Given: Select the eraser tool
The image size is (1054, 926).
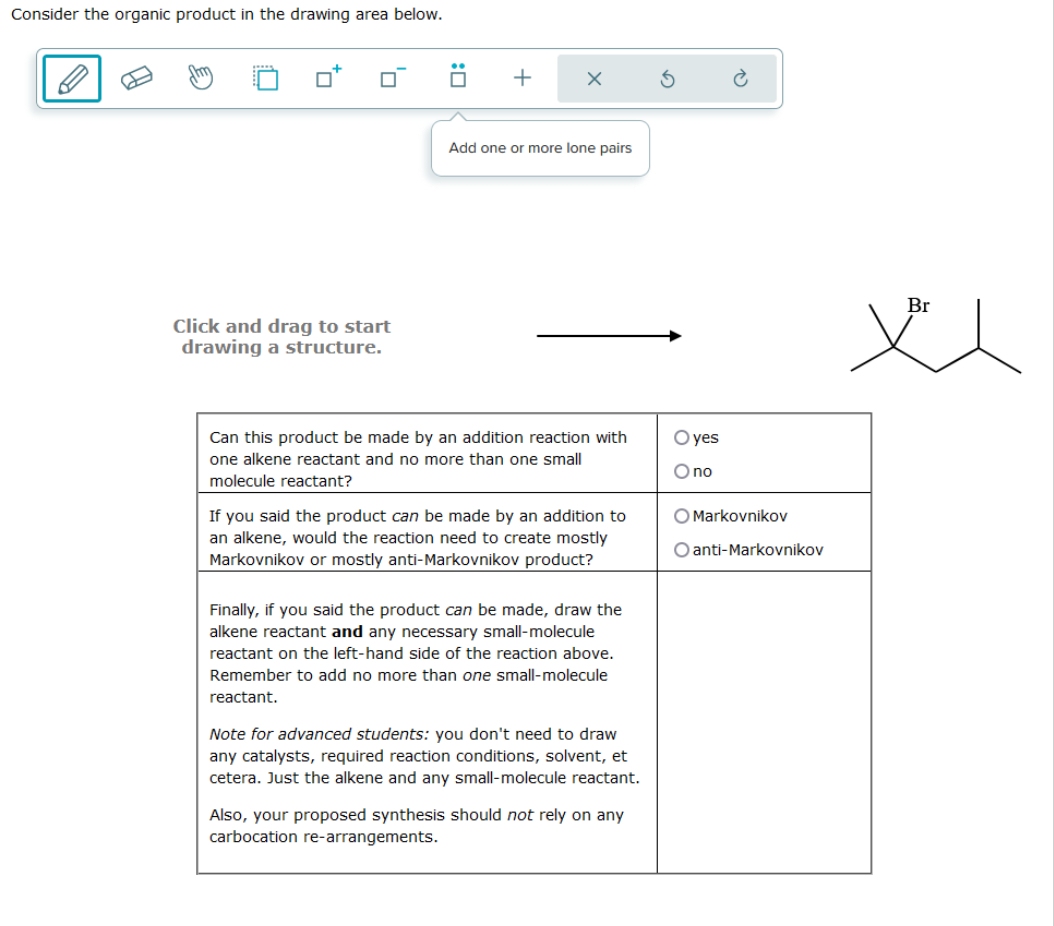Looking at the screenshot, I should (135, 78).
